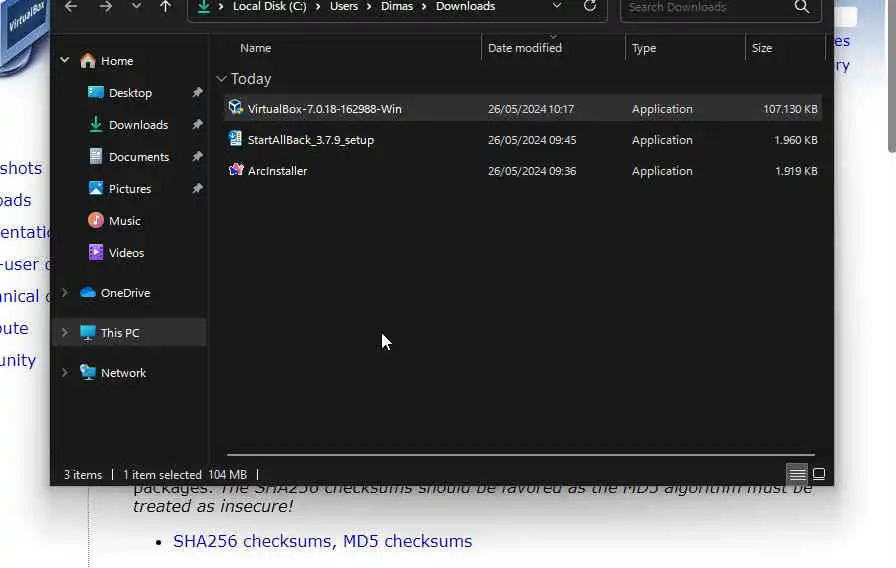This screenshot has height=568, width=896.
Task: Navigate to Dimas breadcrumb
Action: point(397,6)
